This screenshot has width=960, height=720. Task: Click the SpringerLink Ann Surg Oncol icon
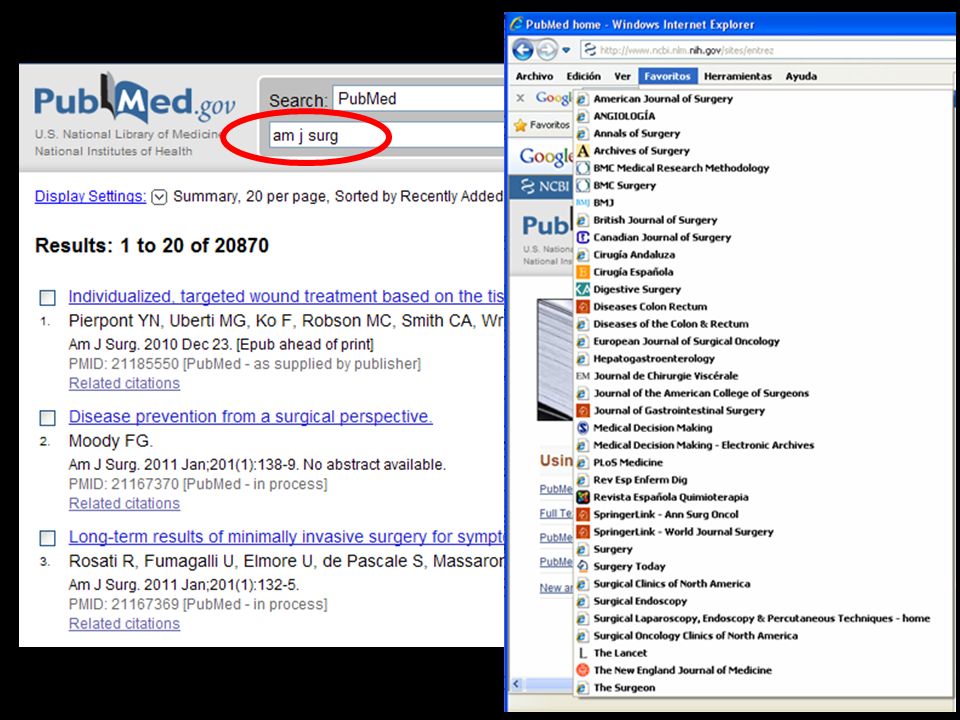tap(583, 514)
